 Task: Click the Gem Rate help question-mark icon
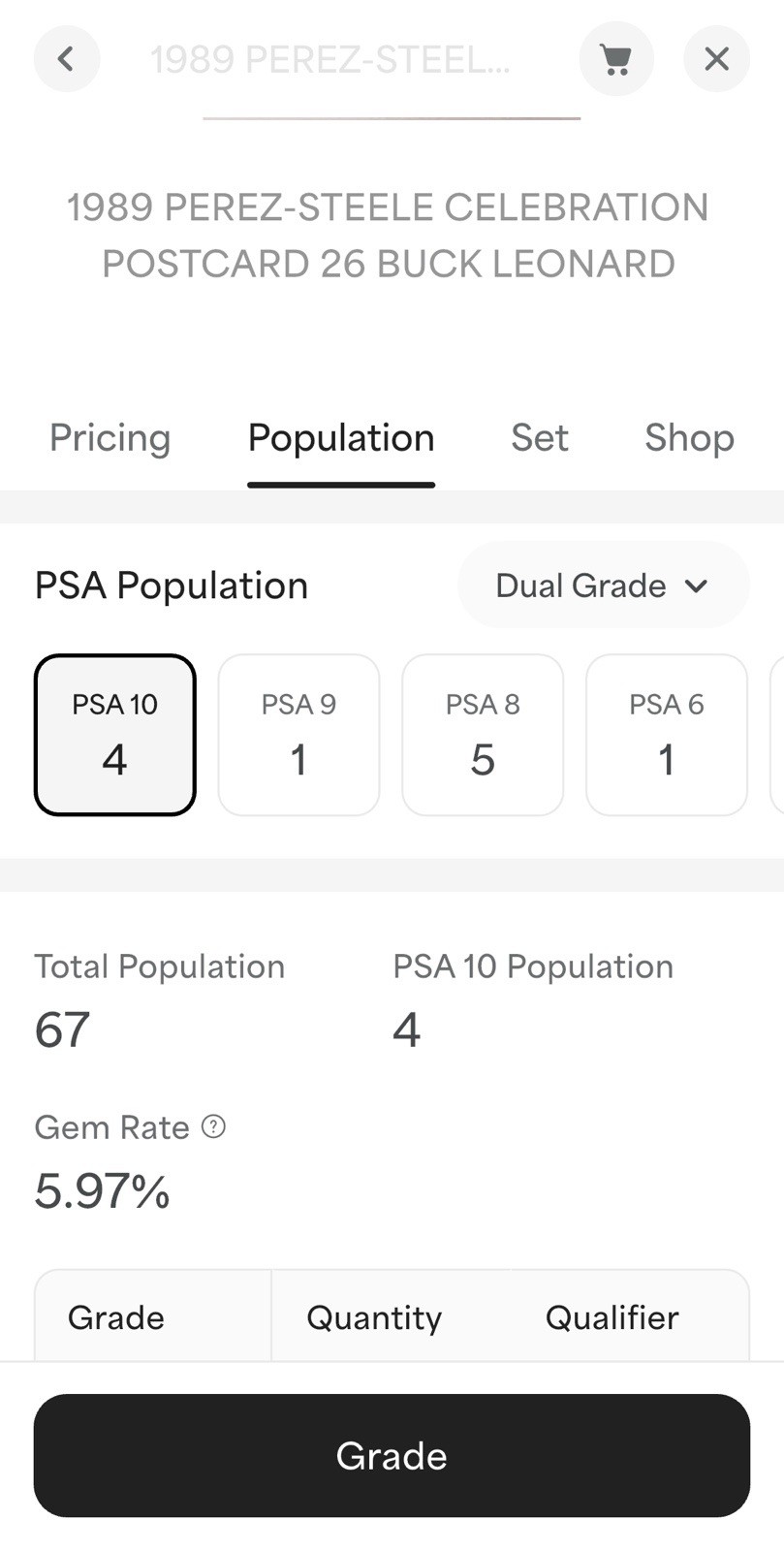point(213,1126)
